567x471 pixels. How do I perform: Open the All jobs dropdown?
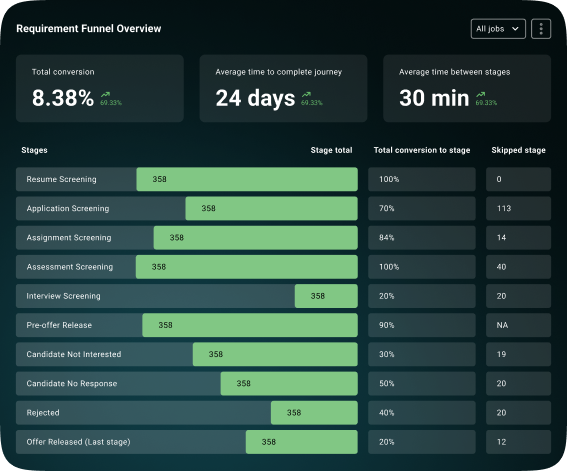(498, 29)
